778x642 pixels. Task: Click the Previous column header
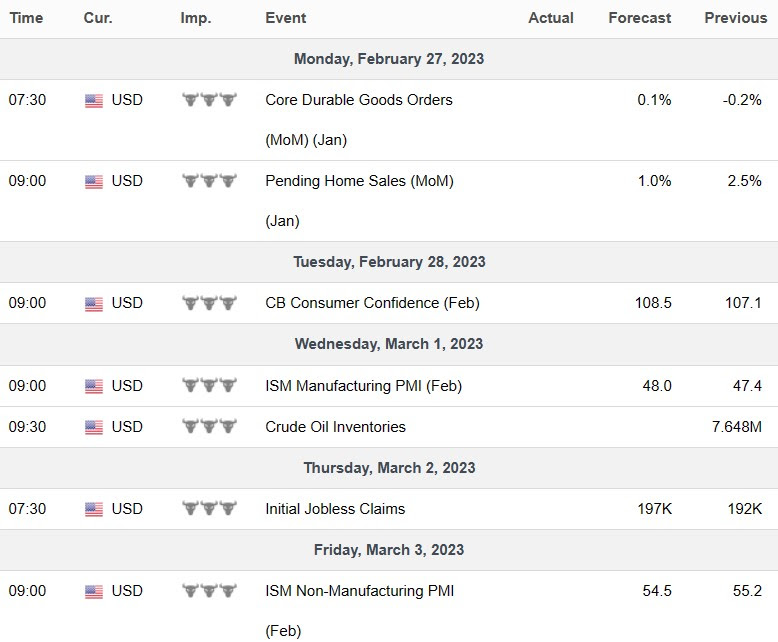735,18
